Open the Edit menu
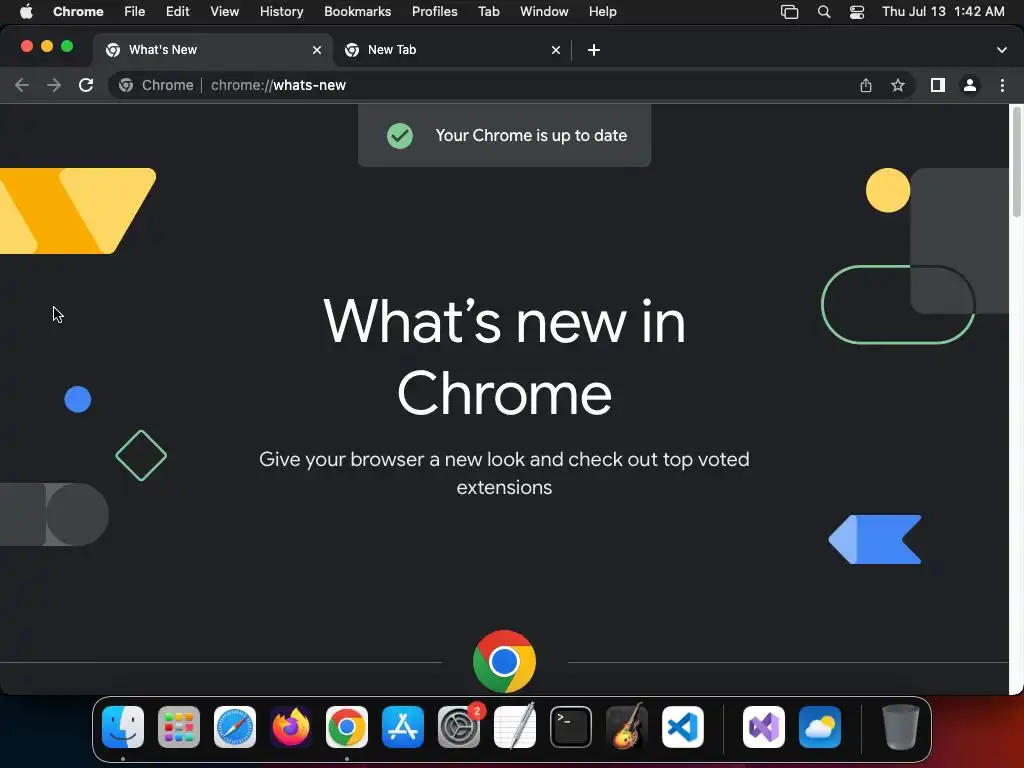 [178, 12]
